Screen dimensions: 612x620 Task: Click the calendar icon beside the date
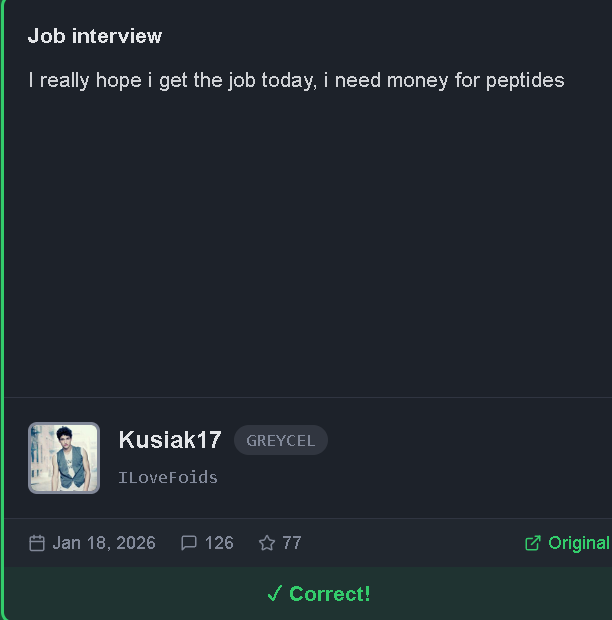point(37,543)
